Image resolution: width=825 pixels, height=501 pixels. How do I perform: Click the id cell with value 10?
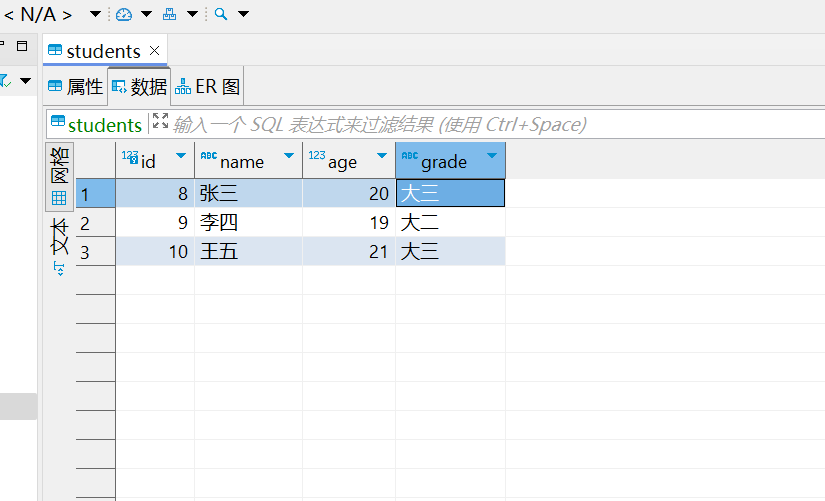[x=155, y=252]
